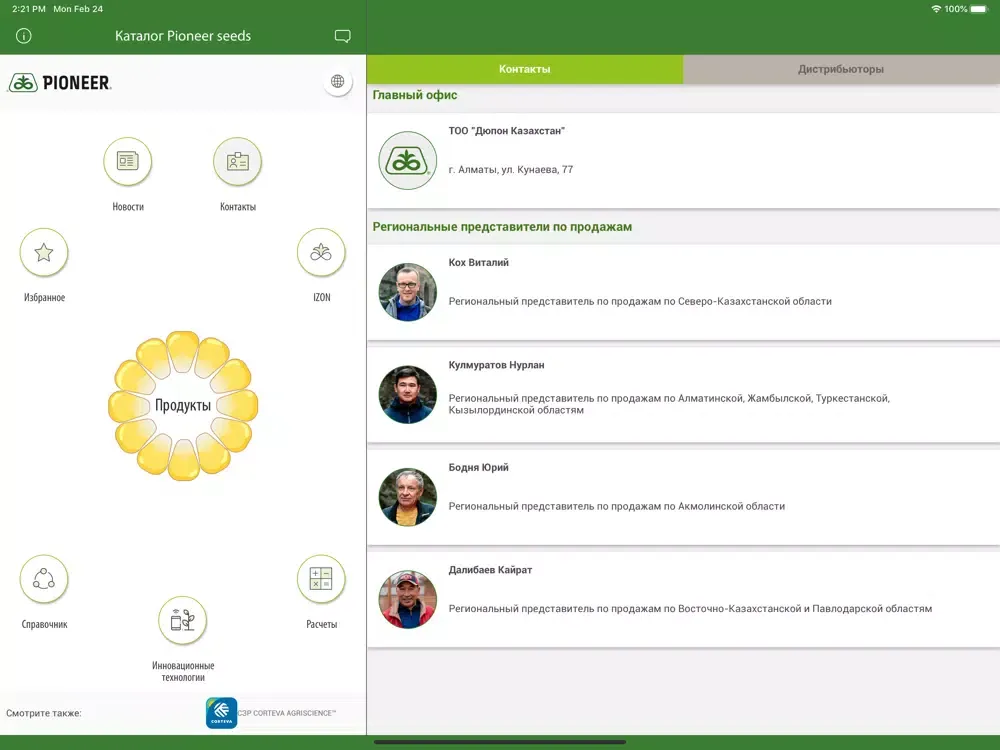The image size is (1000, 750).
Task: Tap the Инновационные технологии label
Action: point(183,672)
